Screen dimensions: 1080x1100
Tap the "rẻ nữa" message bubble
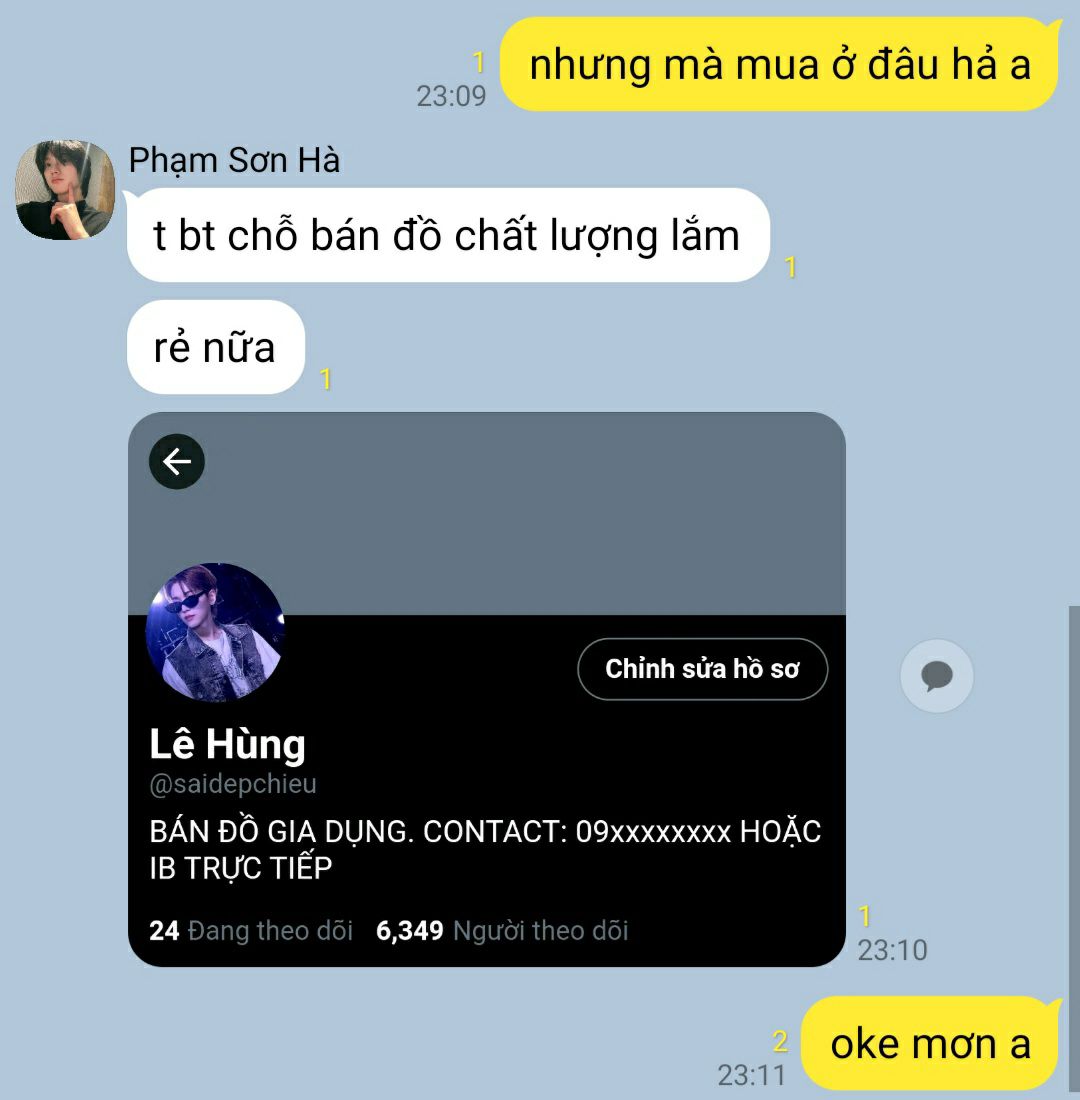(x=215, y=347)
